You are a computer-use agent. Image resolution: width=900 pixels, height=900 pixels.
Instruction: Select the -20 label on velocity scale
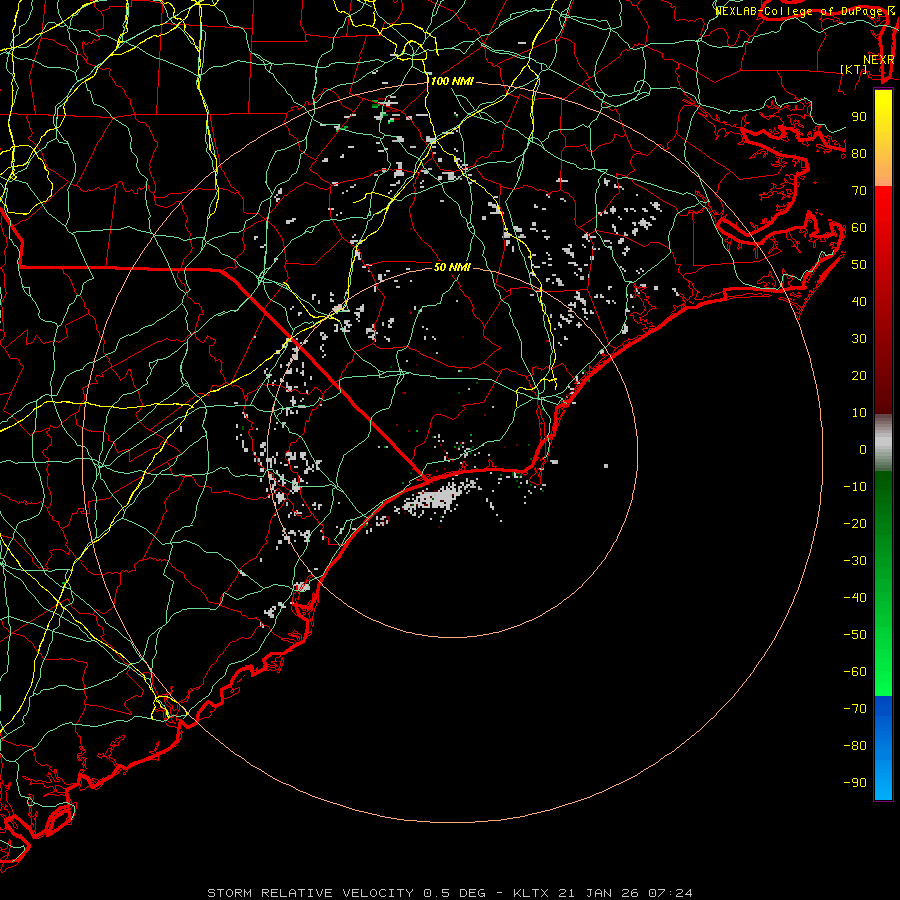[855, 524]
